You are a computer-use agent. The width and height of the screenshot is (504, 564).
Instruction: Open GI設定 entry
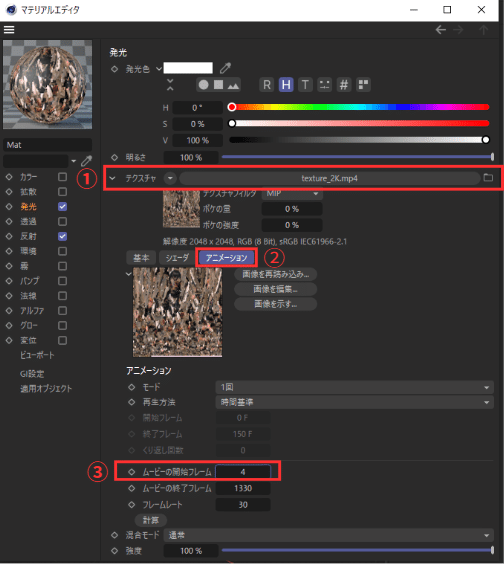coord(32,374)
